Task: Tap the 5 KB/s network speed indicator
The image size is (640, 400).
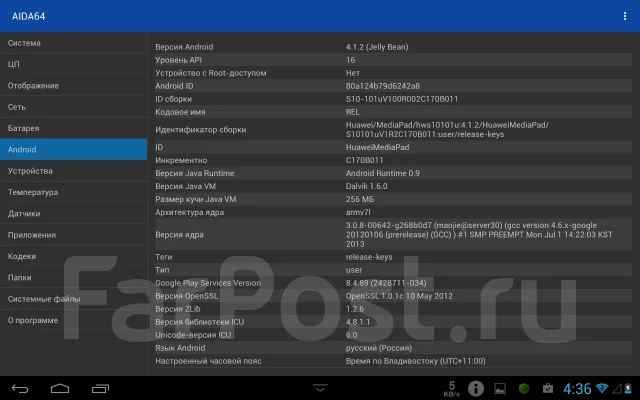Action: click(x=451, y=389)
